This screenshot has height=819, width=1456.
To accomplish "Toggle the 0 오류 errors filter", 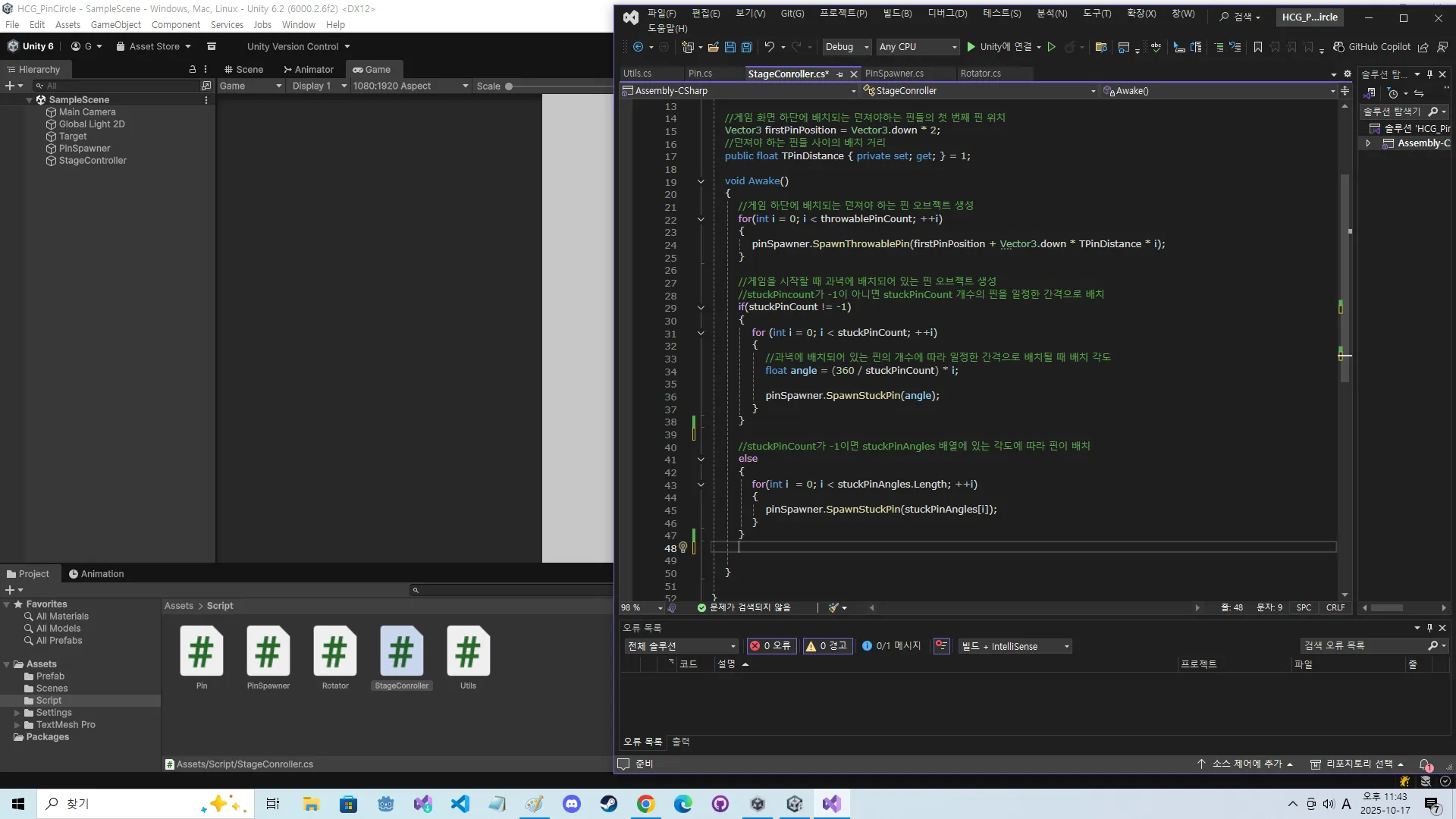I will (770, 646).
